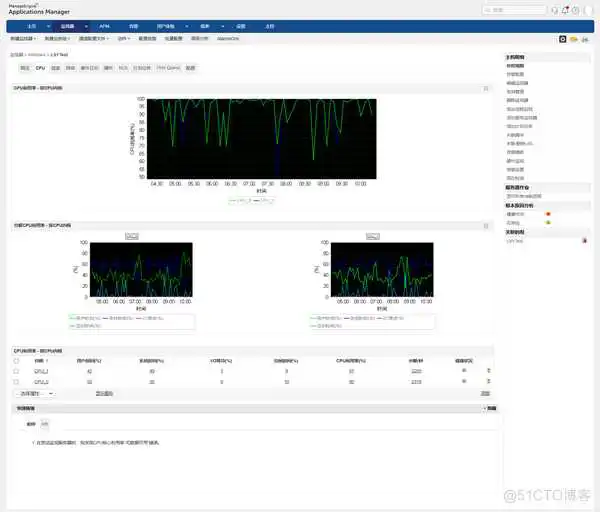Tick the select-all checkbox in the CPU table header

coord(16,361)
